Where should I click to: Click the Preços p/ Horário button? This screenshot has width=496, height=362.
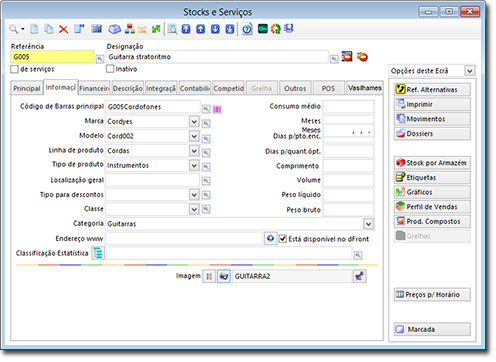[x=432, y=295]
